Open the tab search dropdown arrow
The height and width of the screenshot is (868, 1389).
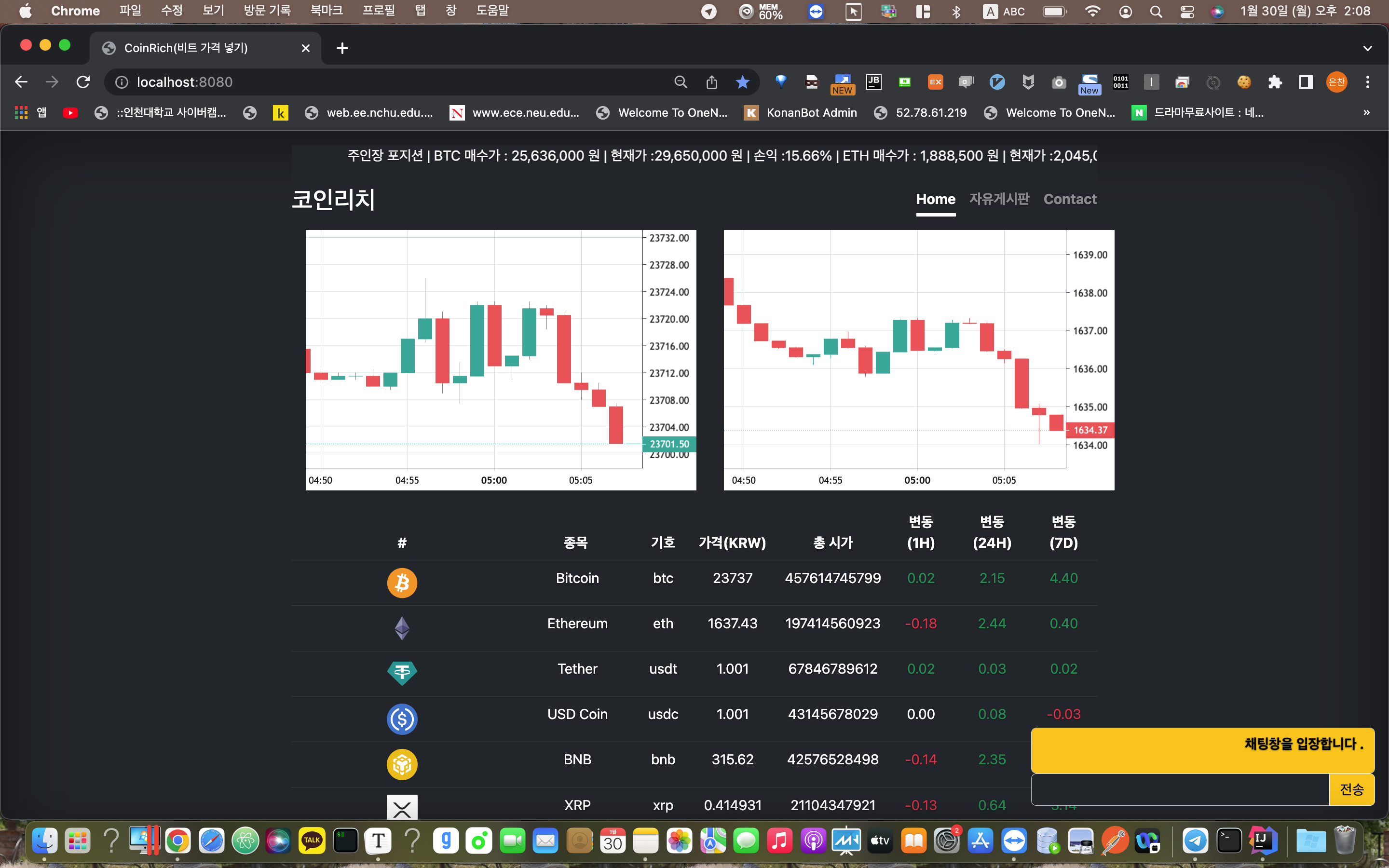[x=1368, y=48]
